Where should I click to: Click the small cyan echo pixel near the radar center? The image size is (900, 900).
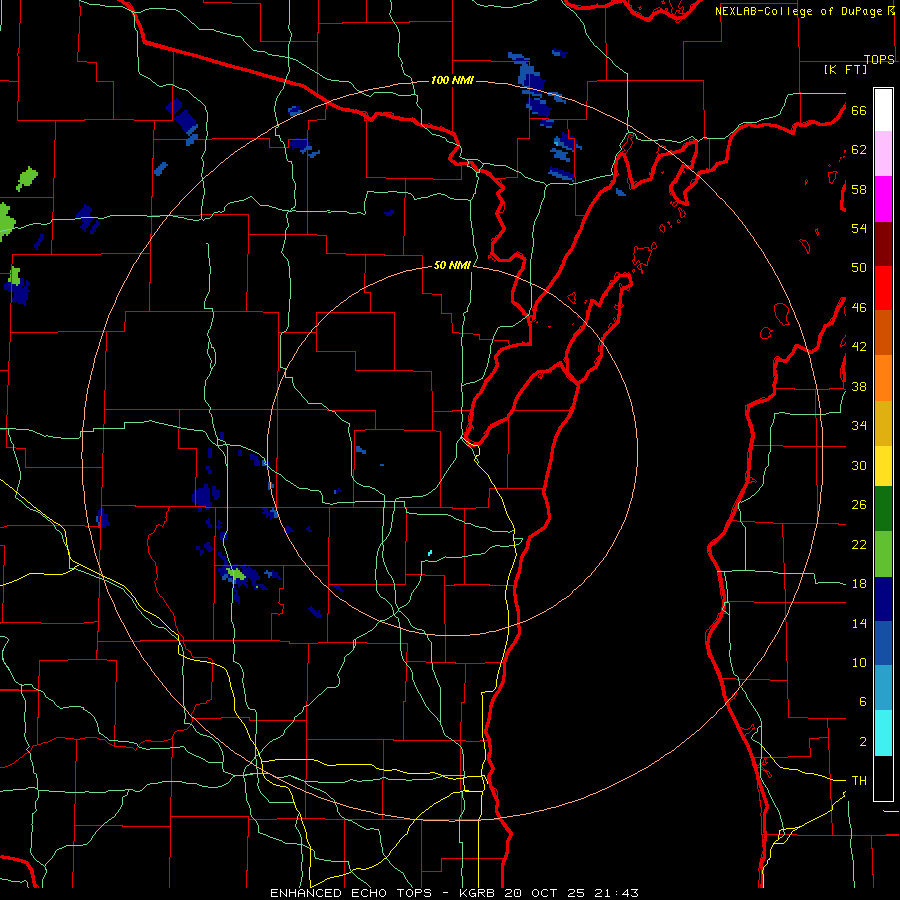430,553
